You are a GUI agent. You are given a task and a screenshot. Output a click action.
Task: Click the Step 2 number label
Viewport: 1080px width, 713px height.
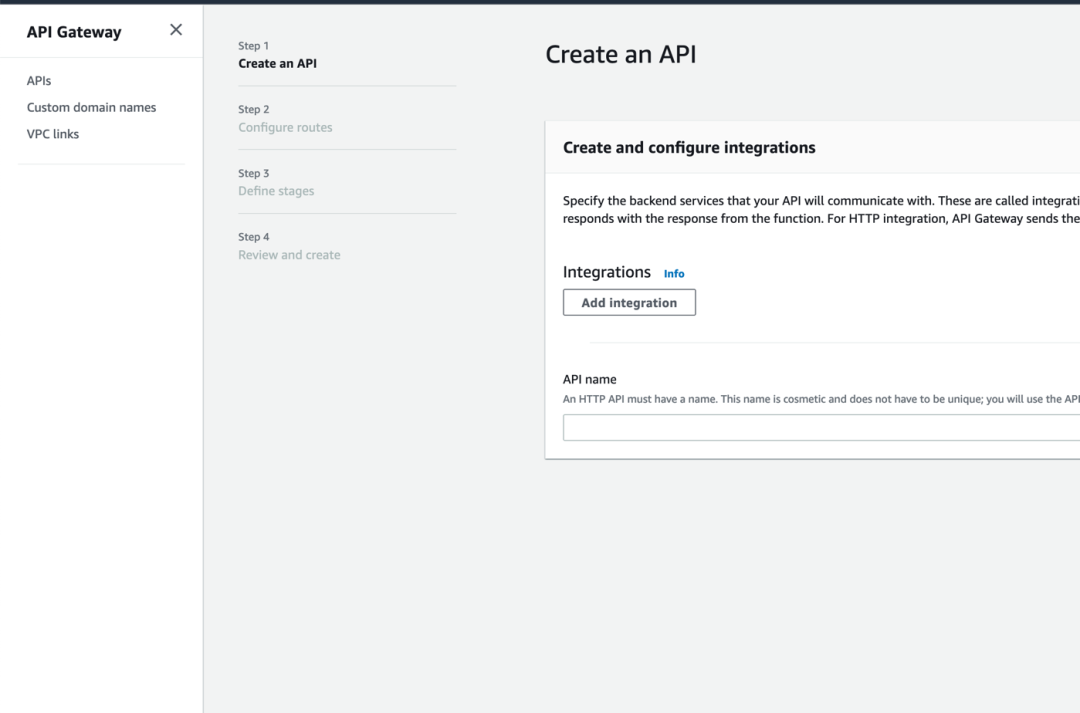pyautogui.click(x=254, y=110)
